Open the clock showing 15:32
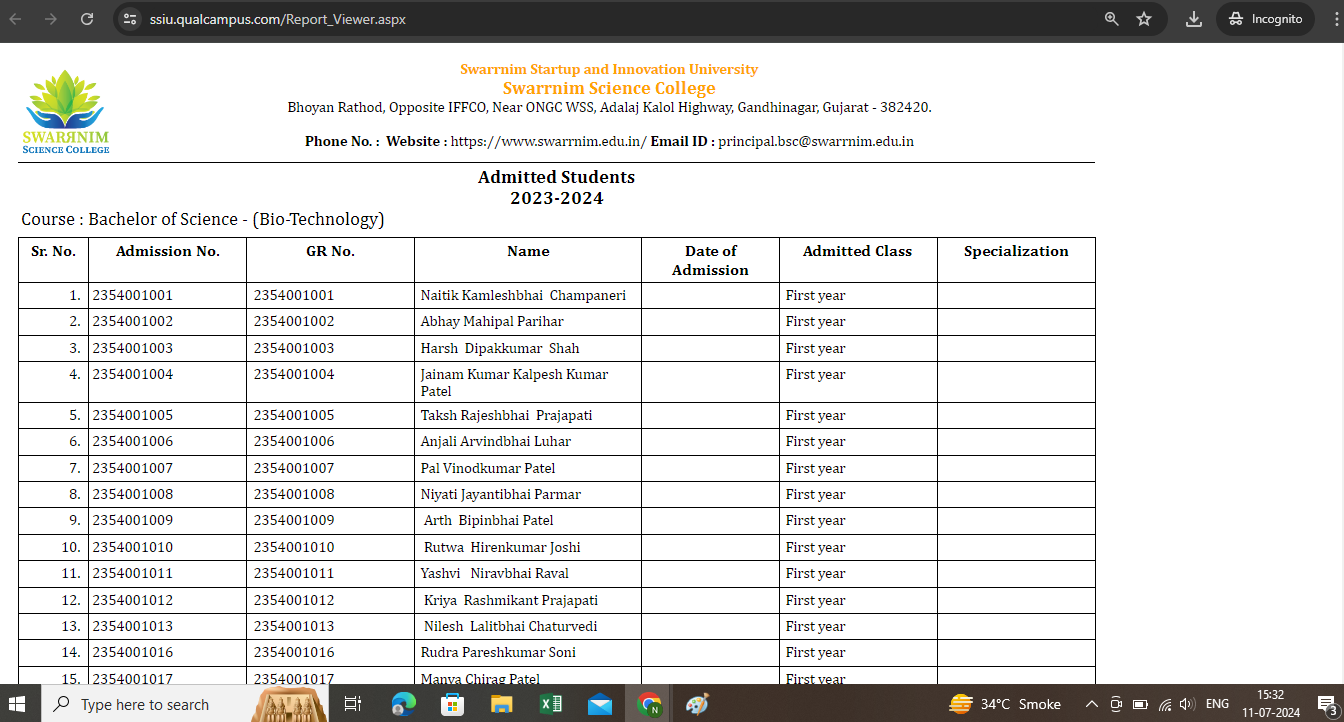Image resolution: width=1344 pixels, height=722 pixels. point(1270,704)
